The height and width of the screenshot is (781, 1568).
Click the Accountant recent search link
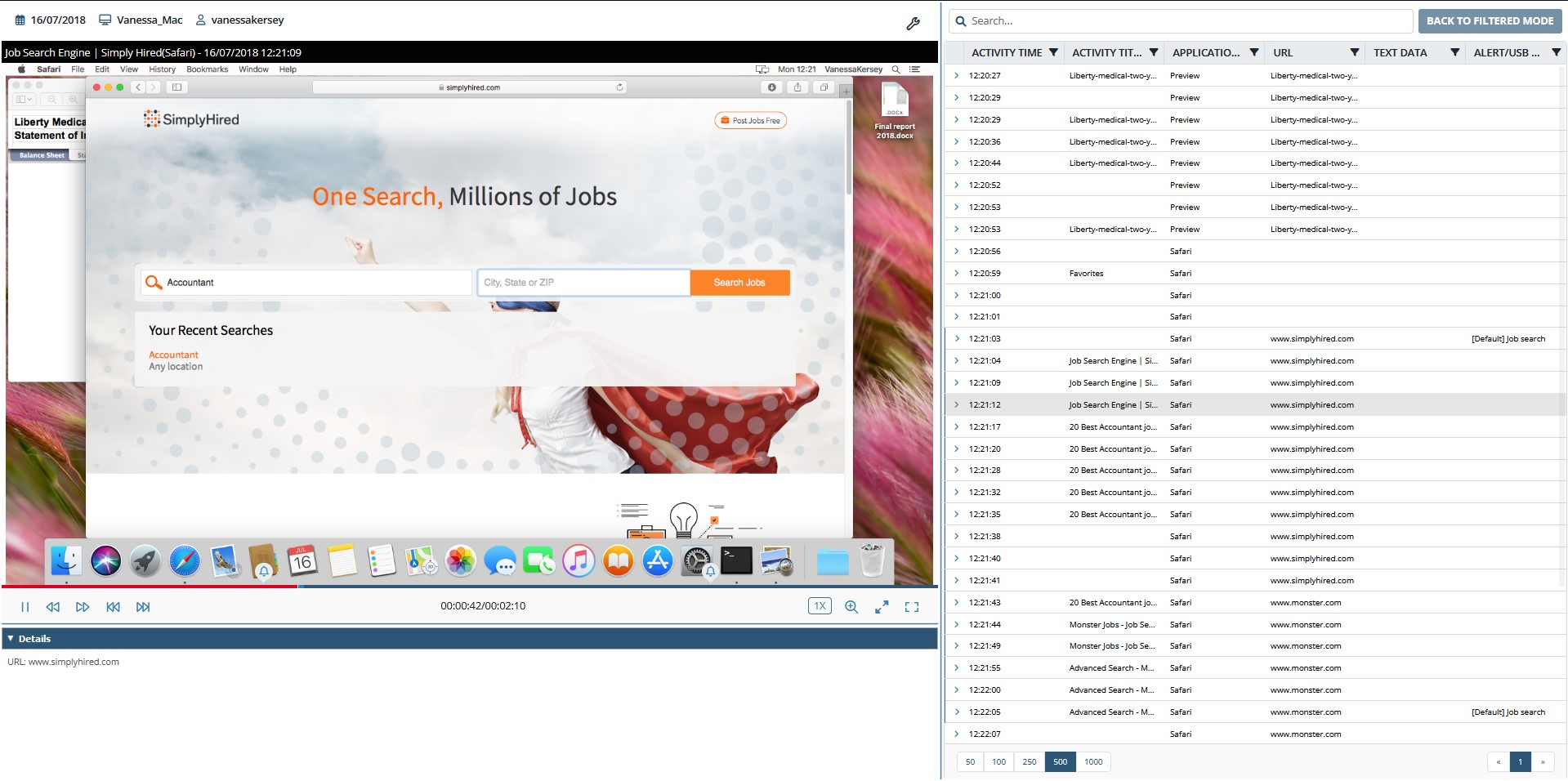point(173,355)
